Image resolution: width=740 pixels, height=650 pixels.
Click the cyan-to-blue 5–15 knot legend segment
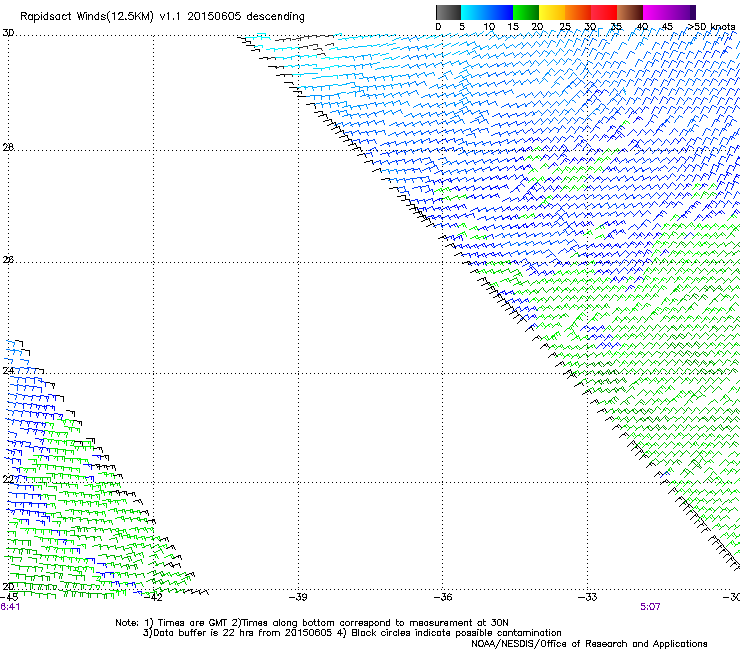[487, 12]
